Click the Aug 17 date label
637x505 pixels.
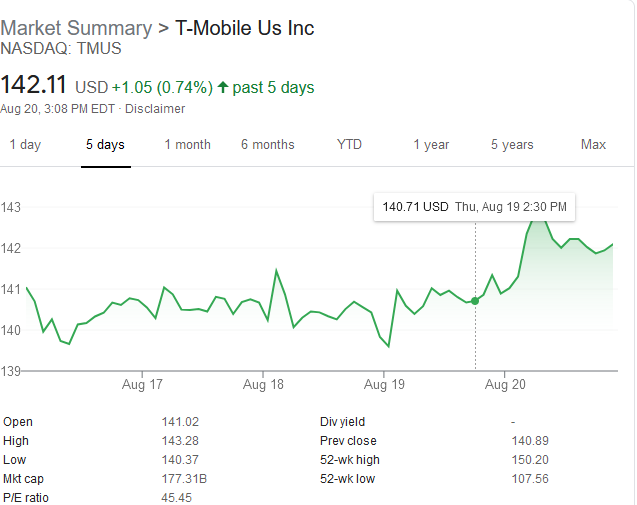point(144,384)
